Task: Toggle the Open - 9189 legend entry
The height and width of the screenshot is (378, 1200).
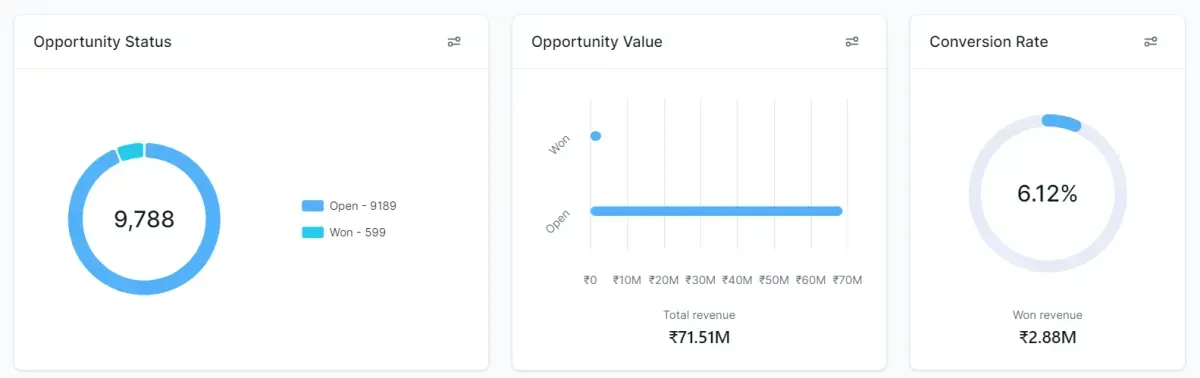Action: click(349, 206)
